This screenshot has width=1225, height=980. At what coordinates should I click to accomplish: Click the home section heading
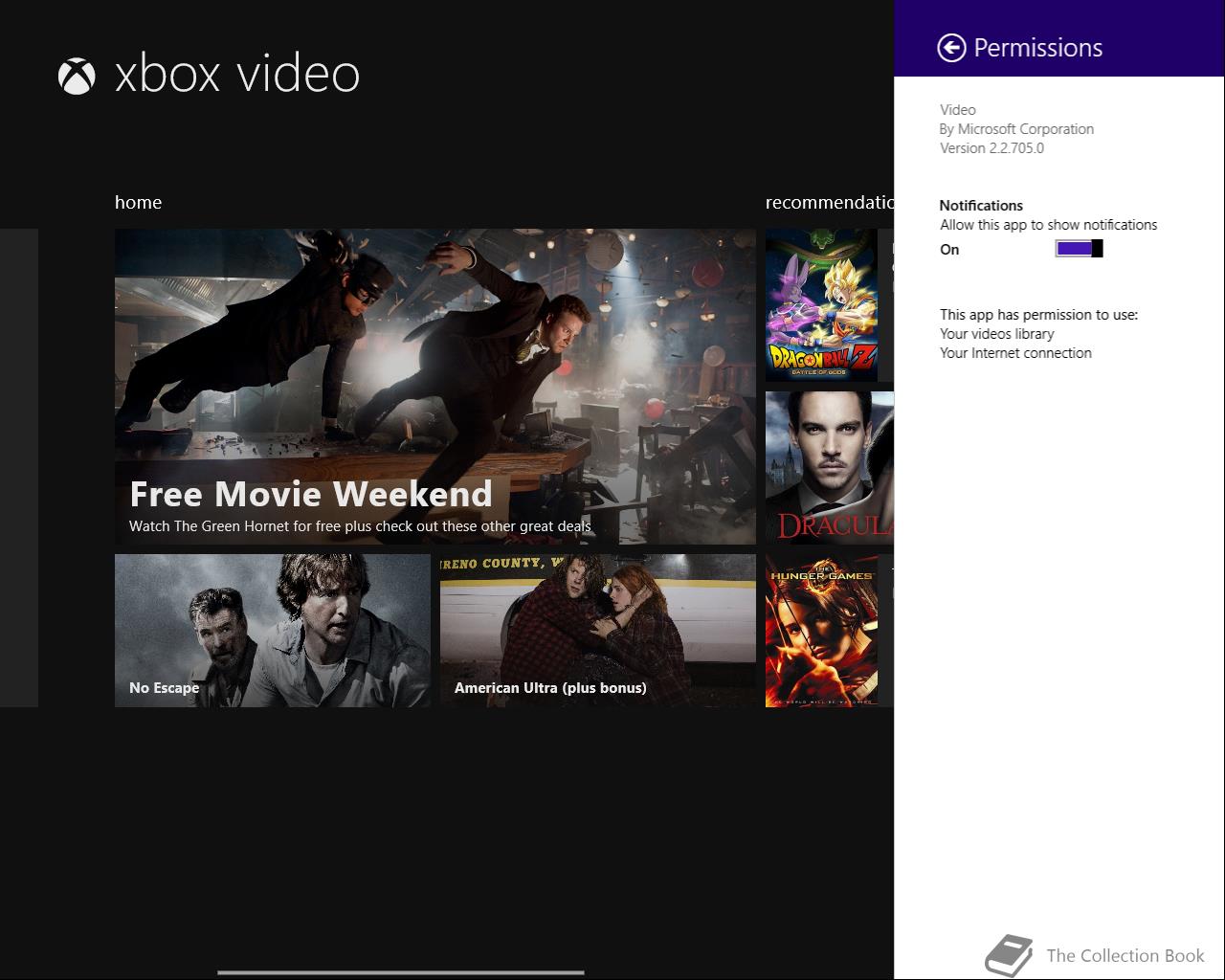click(138, 202)
